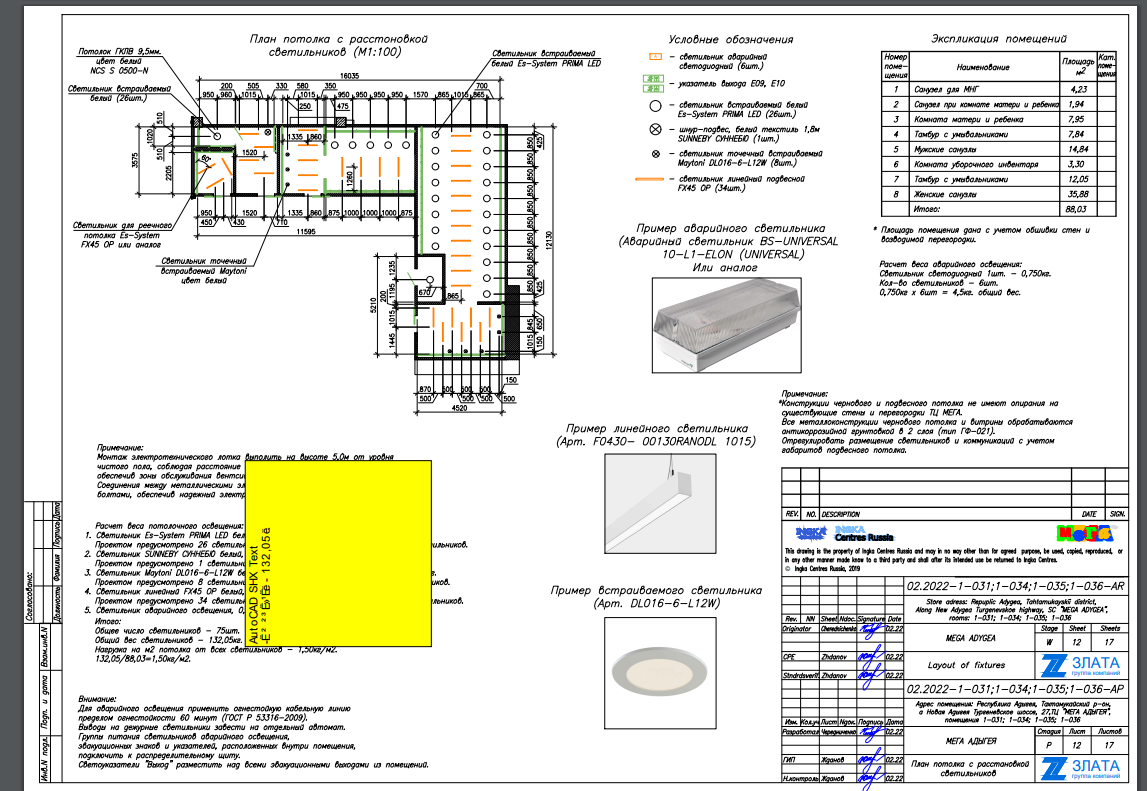
Task: Click the 'Условные обозначения' legend heading
Action: [730, 40]
